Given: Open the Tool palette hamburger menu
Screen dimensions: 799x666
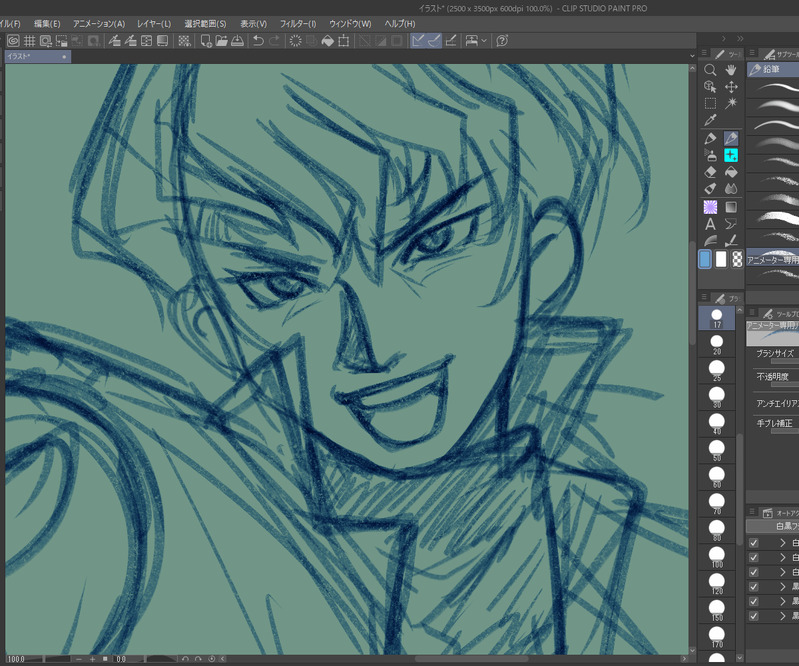Looking at the screenshot, I should pos(704,54).
